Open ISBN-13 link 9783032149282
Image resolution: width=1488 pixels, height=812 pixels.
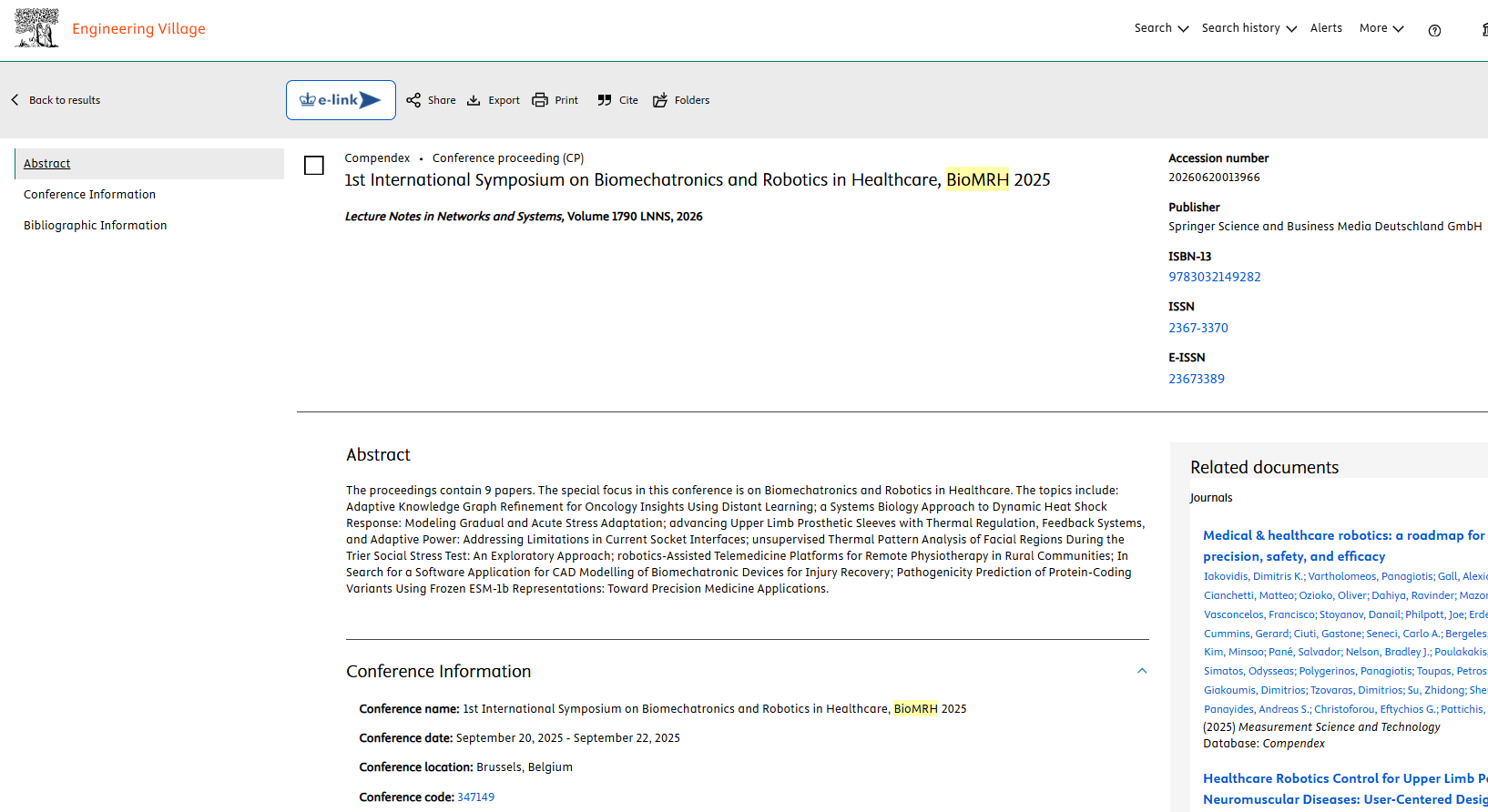1215,277
